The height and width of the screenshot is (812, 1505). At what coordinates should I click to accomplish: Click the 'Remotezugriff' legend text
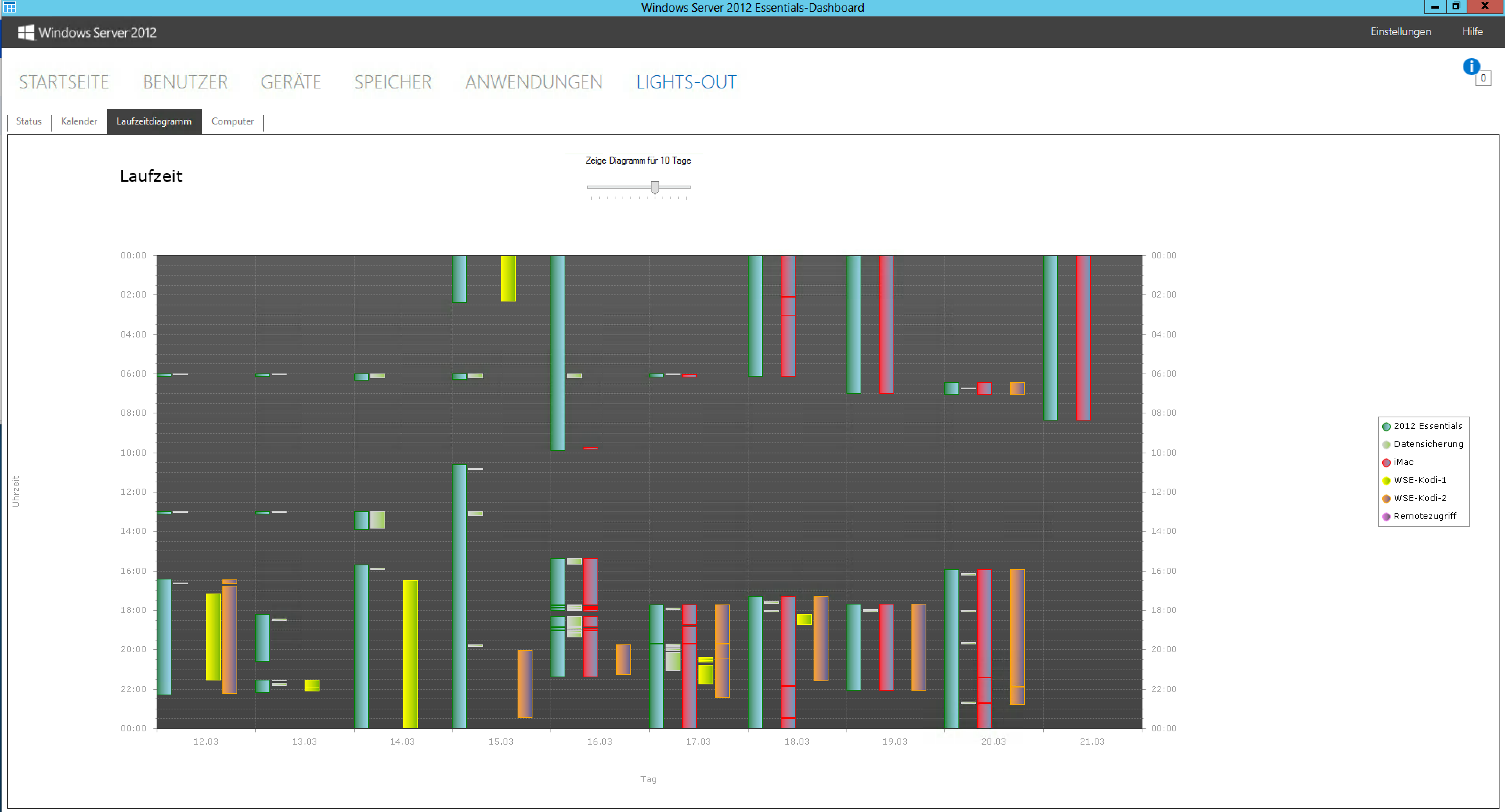(1425, 516)
